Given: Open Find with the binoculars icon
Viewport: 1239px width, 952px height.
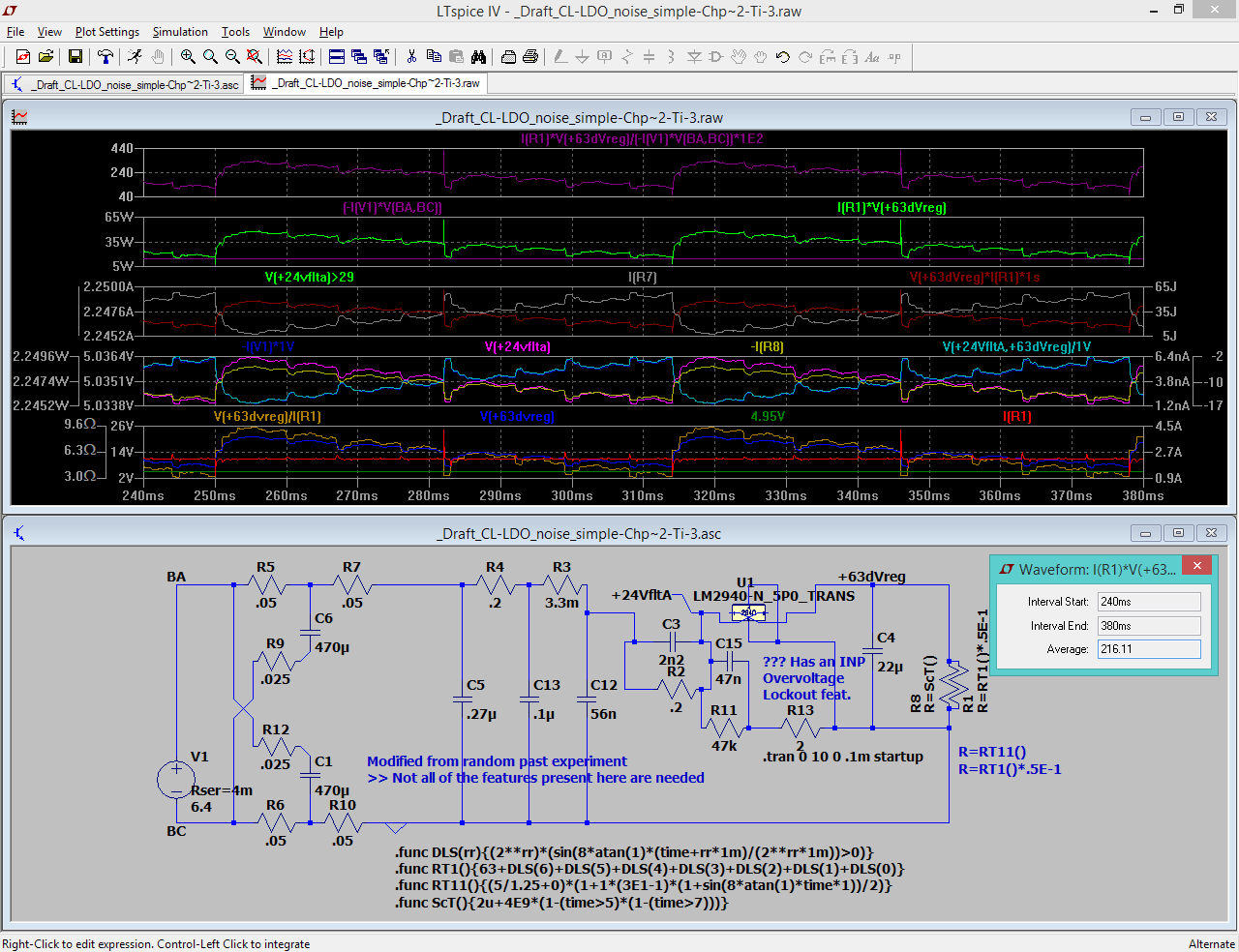Looking at the screenshot, I should click(x=478, y=57).
